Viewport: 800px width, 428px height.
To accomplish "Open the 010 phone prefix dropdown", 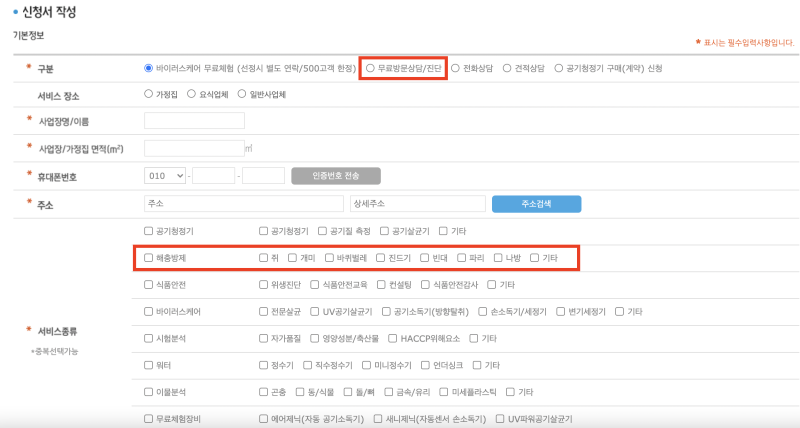I will (x=165, y=175).
